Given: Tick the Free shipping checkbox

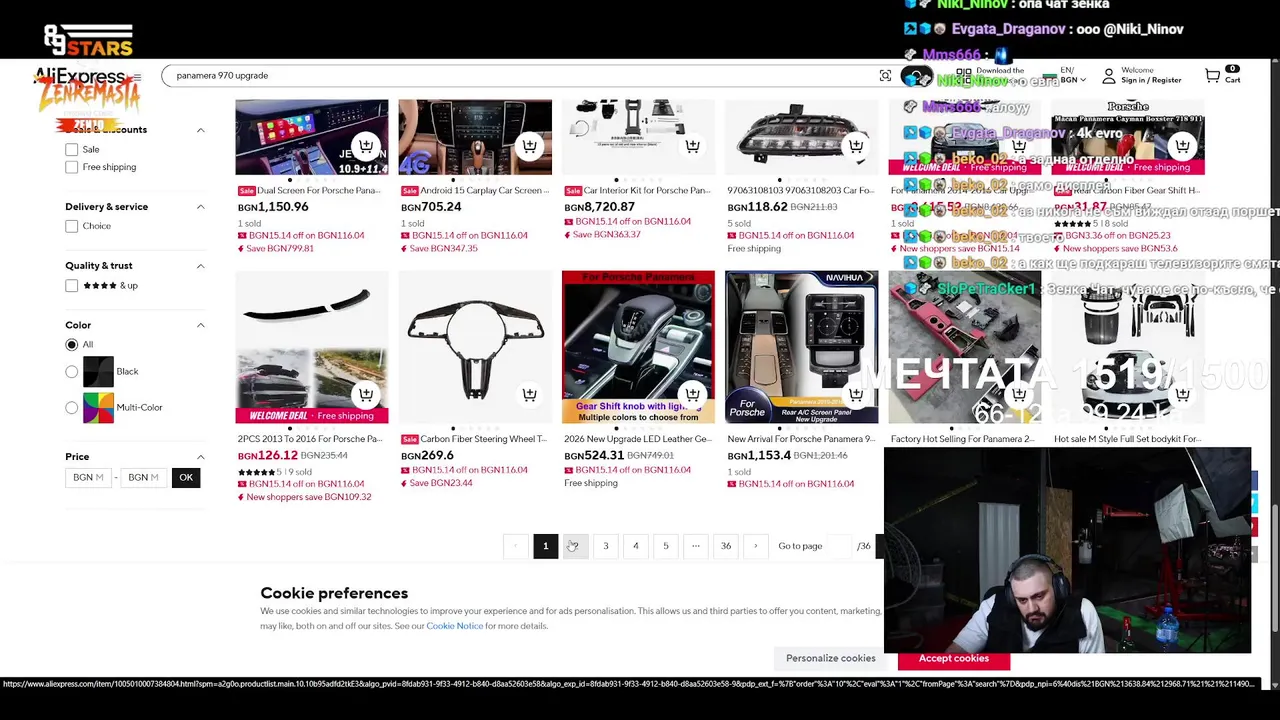Looking at the screenshot, I should tap(71, 167).
